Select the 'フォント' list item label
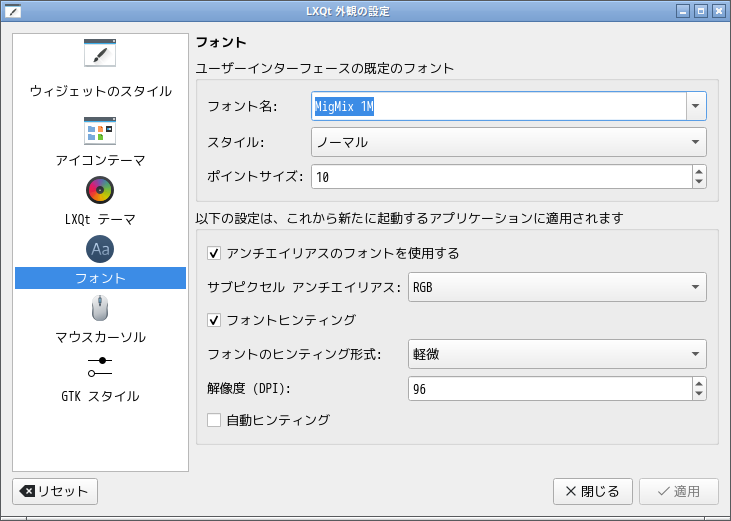The width and height of the screenshot is (731, 521). (x=100, y=278)
